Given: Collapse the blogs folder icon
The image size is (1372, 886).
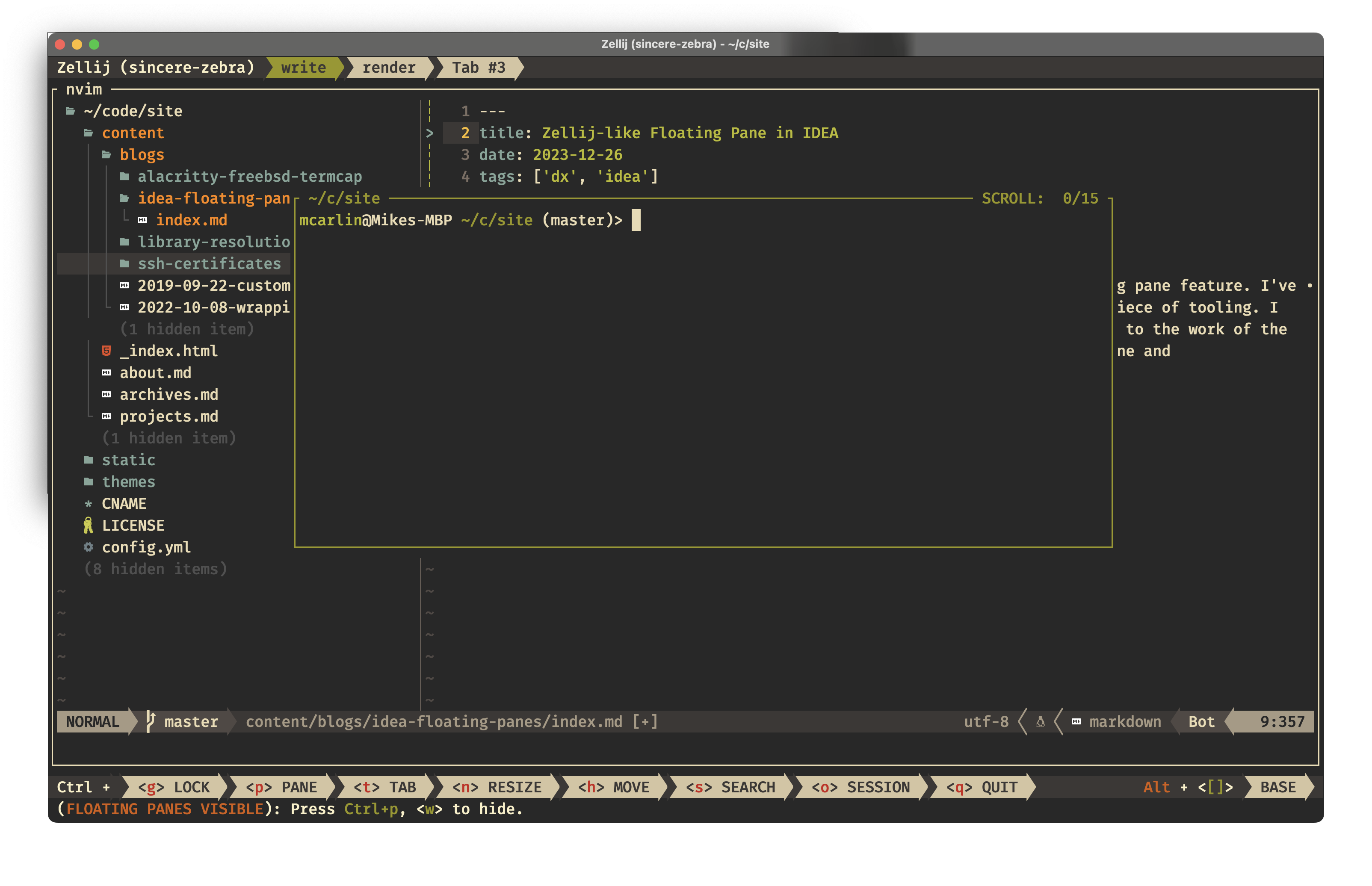Looking at the screenshot, I should point(106,155).
